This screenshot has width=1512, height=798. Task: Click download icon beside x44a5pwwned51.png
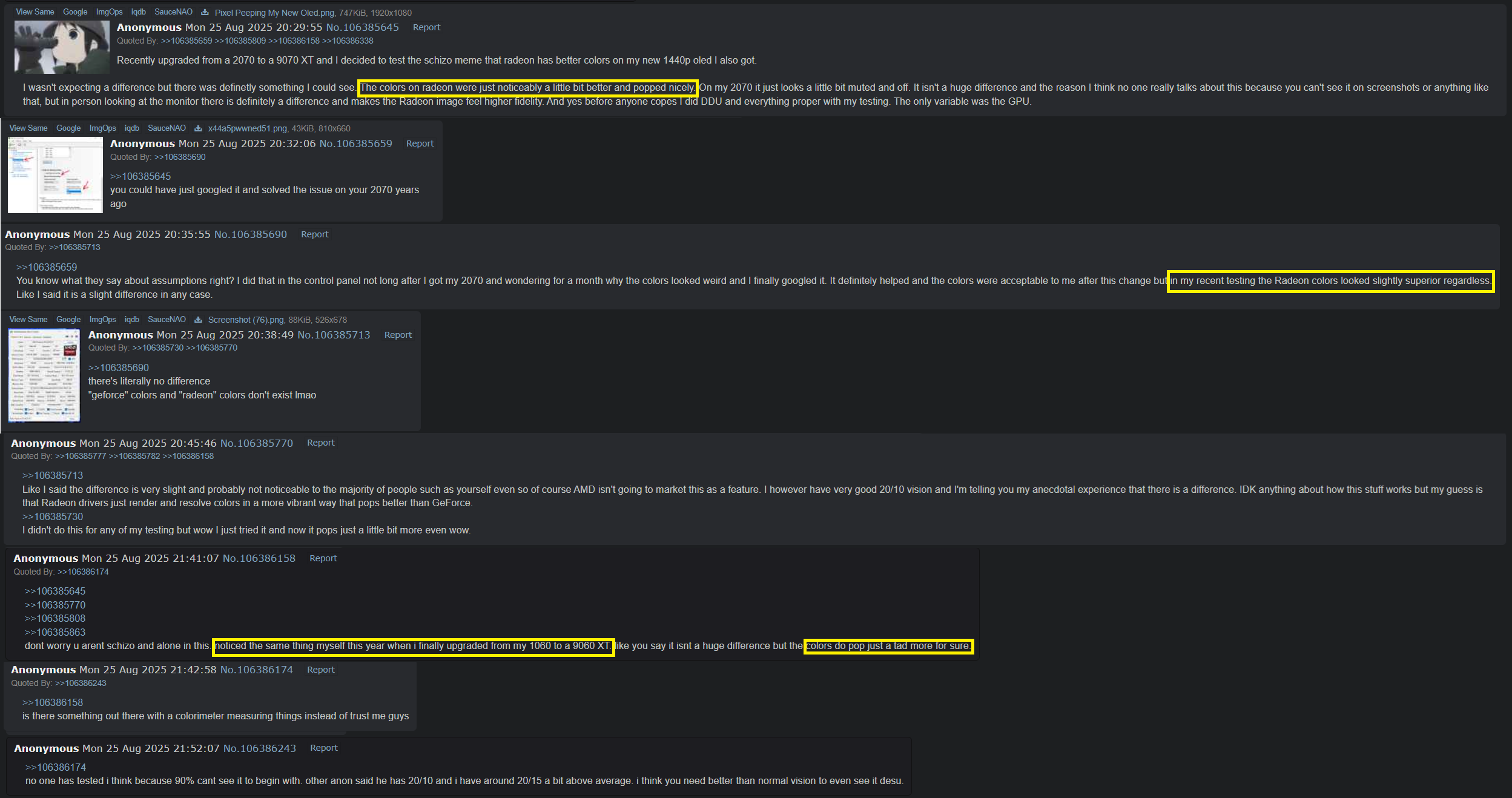[x=198, y=128]
